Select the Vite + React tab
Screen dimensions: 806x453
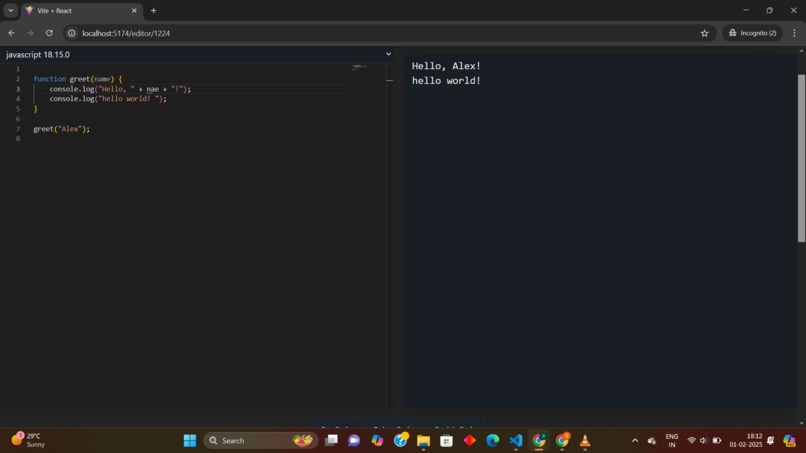[x=81, y=10]
